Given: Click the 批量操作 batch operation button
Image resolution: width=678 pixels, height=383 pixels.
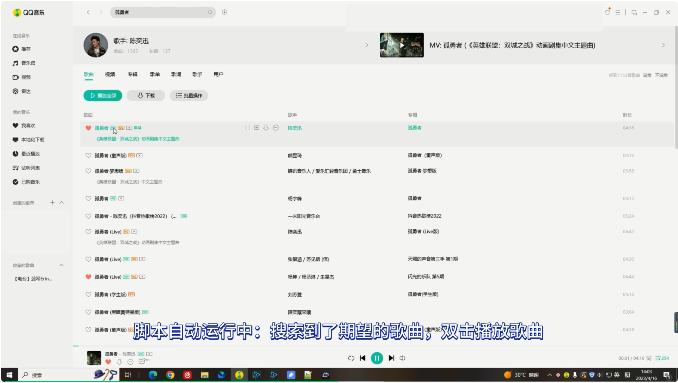Looking at the screenshot, I should point(189,96).
